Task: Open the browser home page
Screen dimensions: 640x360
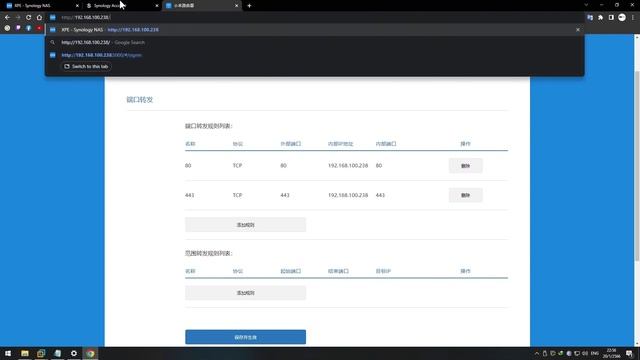Action: point(39,17)
